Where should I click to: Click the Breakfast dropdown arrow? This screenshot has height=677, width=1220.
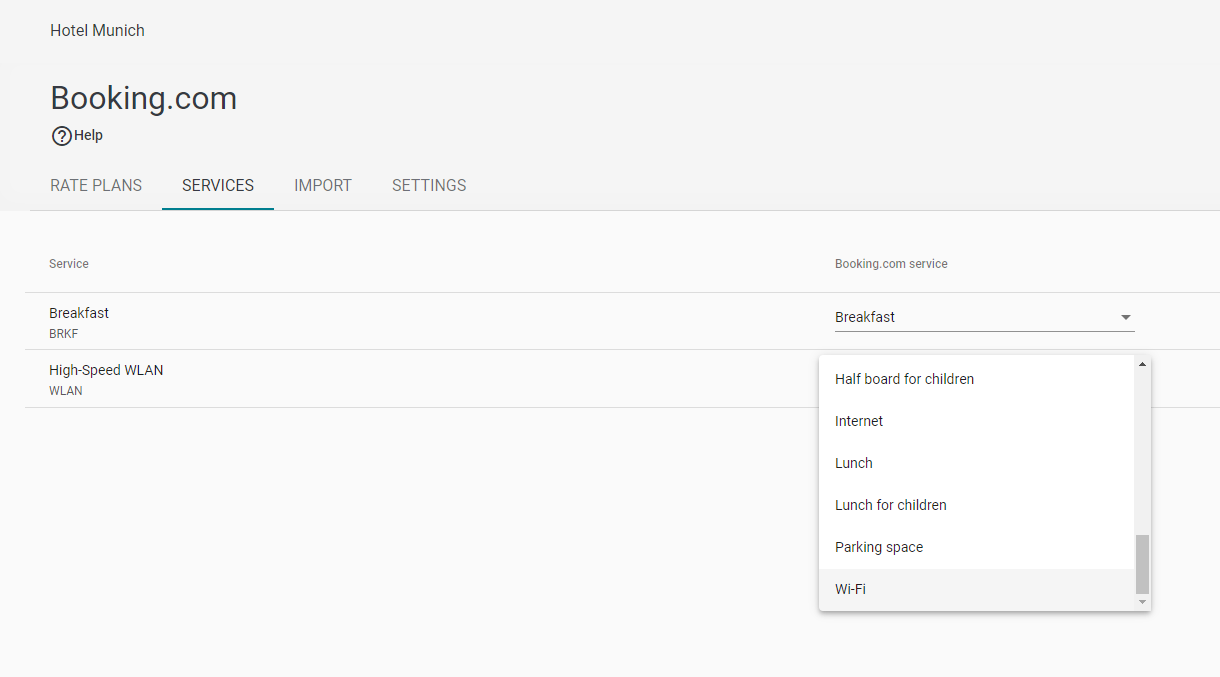tap(1126, 317)
